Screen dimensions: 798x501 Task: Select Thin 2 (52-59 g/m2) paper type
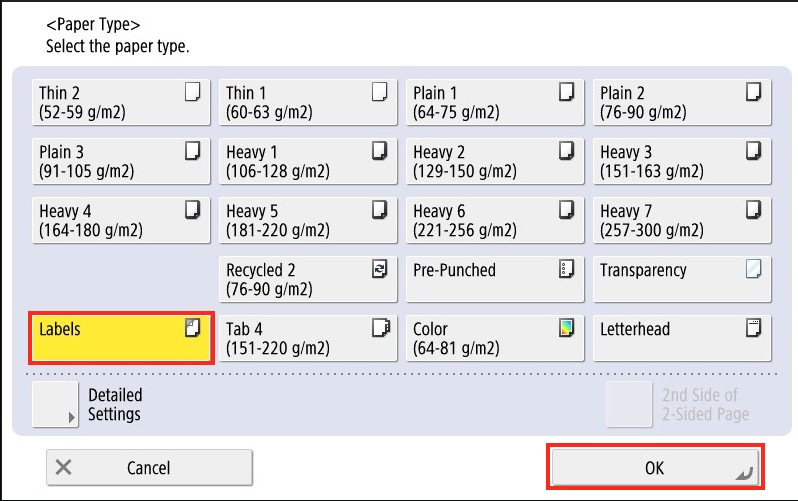click(x=121, y=103)
